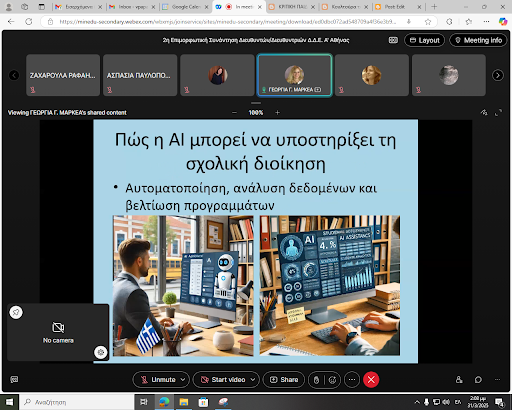Viewport: 512px width, 410px height.
Task: Toggle fullscreen for shared content
Action: (498, 113)
